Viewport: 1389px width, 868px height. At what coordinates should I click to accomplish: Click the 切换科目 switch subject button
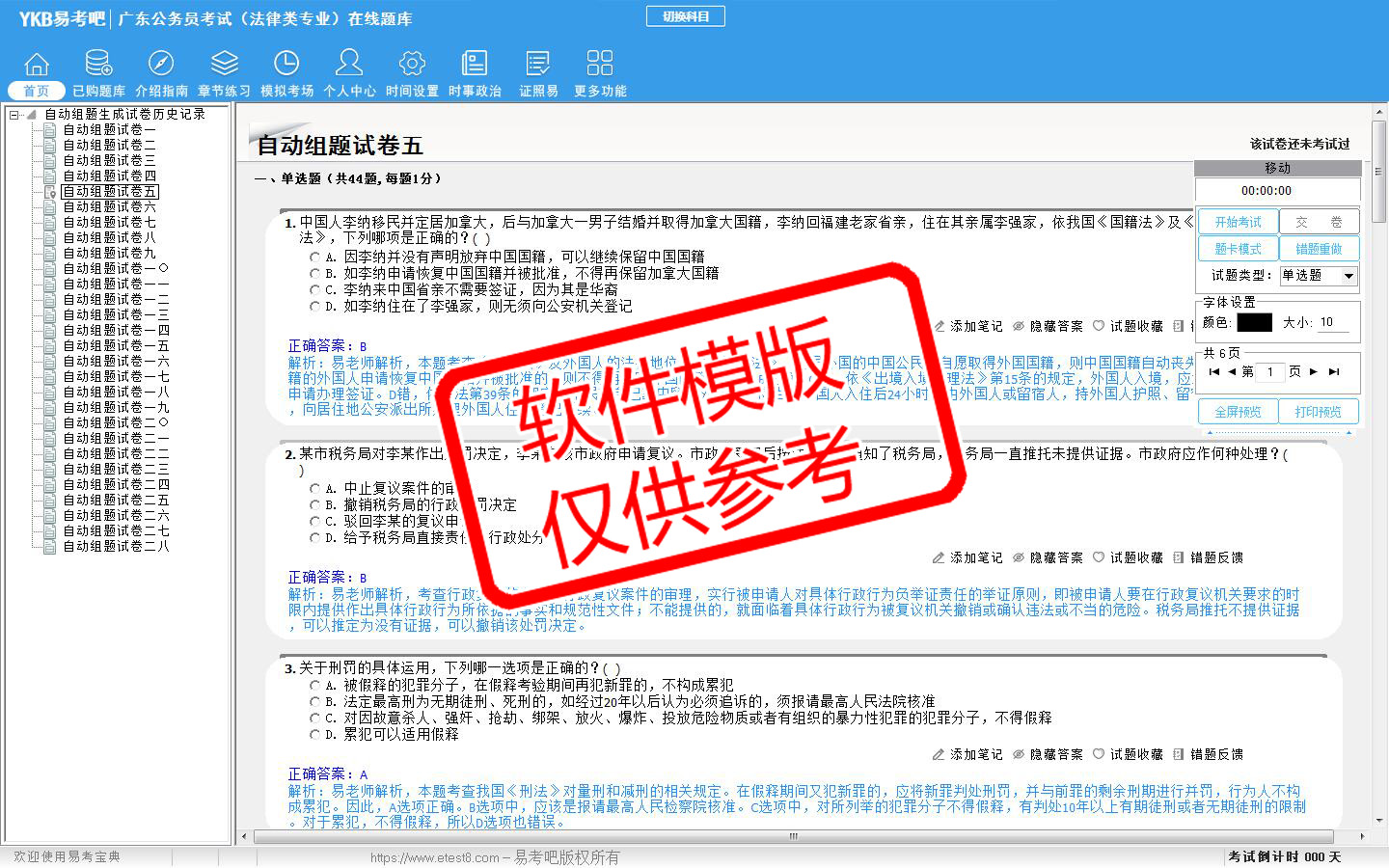685,16
